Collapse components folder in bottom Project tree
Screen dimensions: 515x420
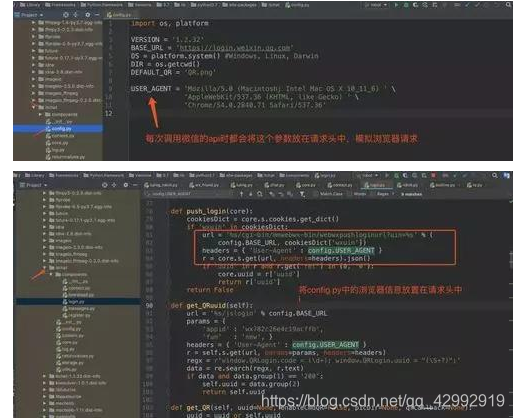click(x=51, y=274)
